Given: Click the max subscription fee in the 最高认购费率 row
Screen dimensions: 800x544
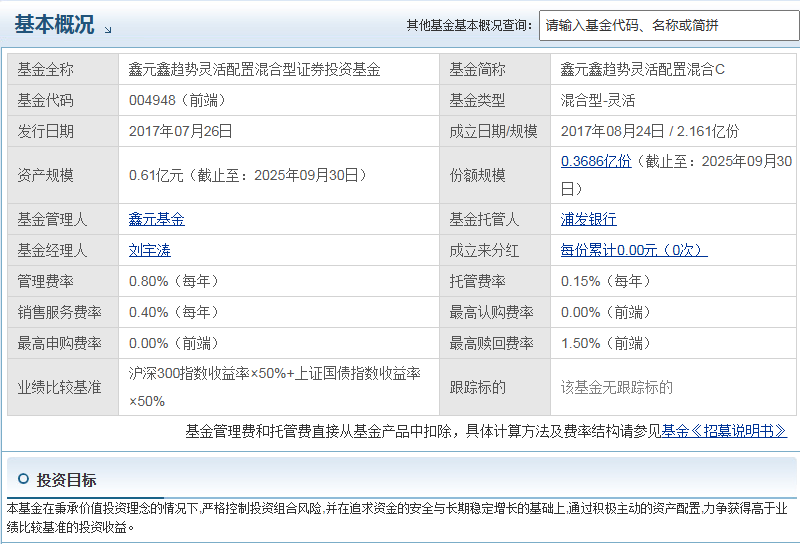Looking at the screenshot, I should pos(606,313).
